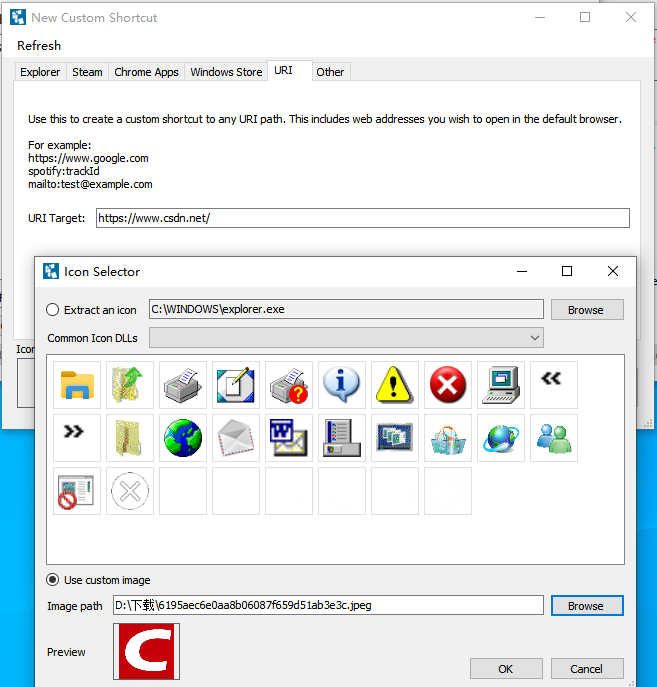Maximize the Icon Selector window

point(567,271)
